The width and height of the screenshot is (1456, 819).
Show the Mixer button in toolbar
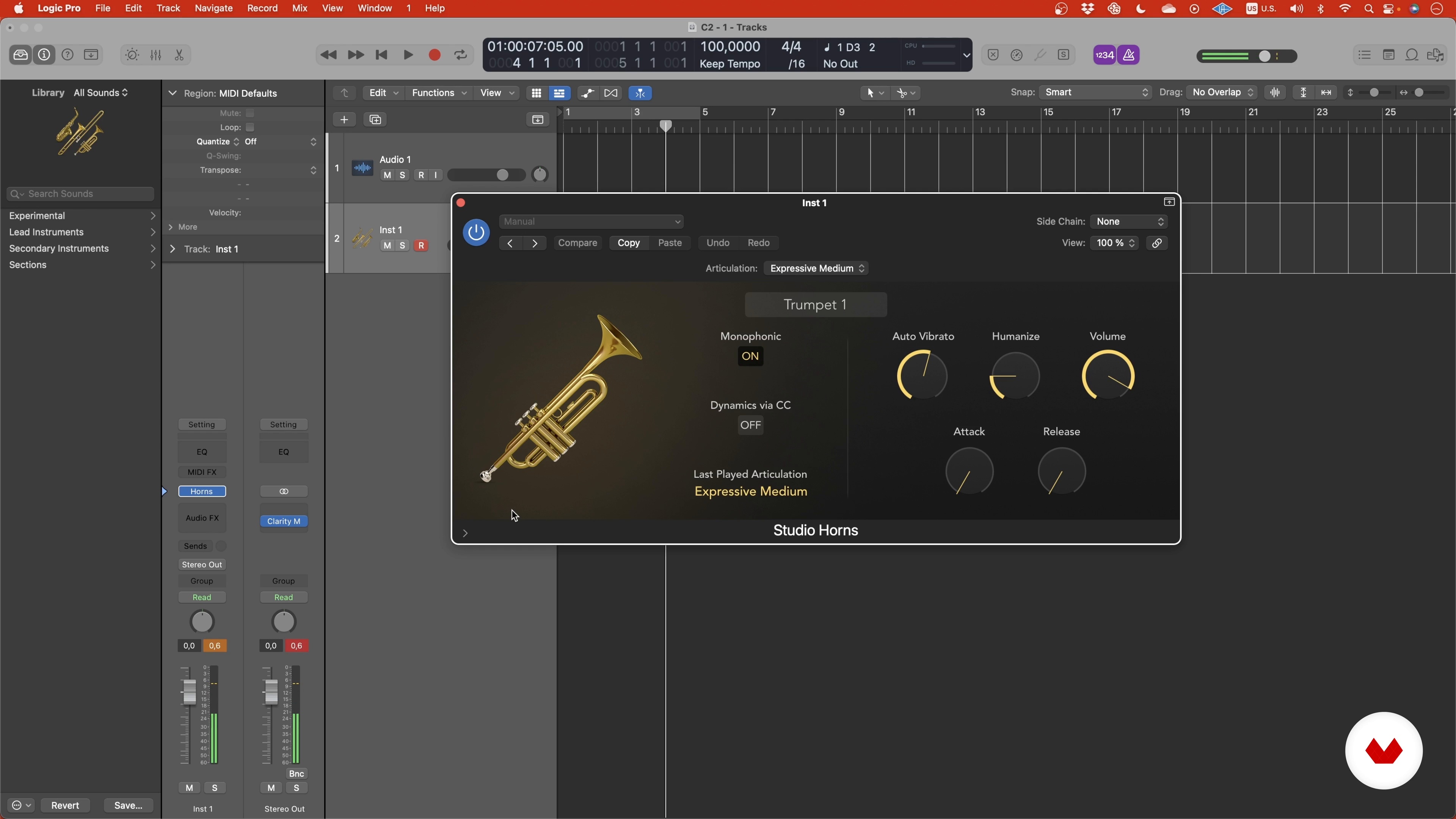pyautogui.click(x=156, y=55)
